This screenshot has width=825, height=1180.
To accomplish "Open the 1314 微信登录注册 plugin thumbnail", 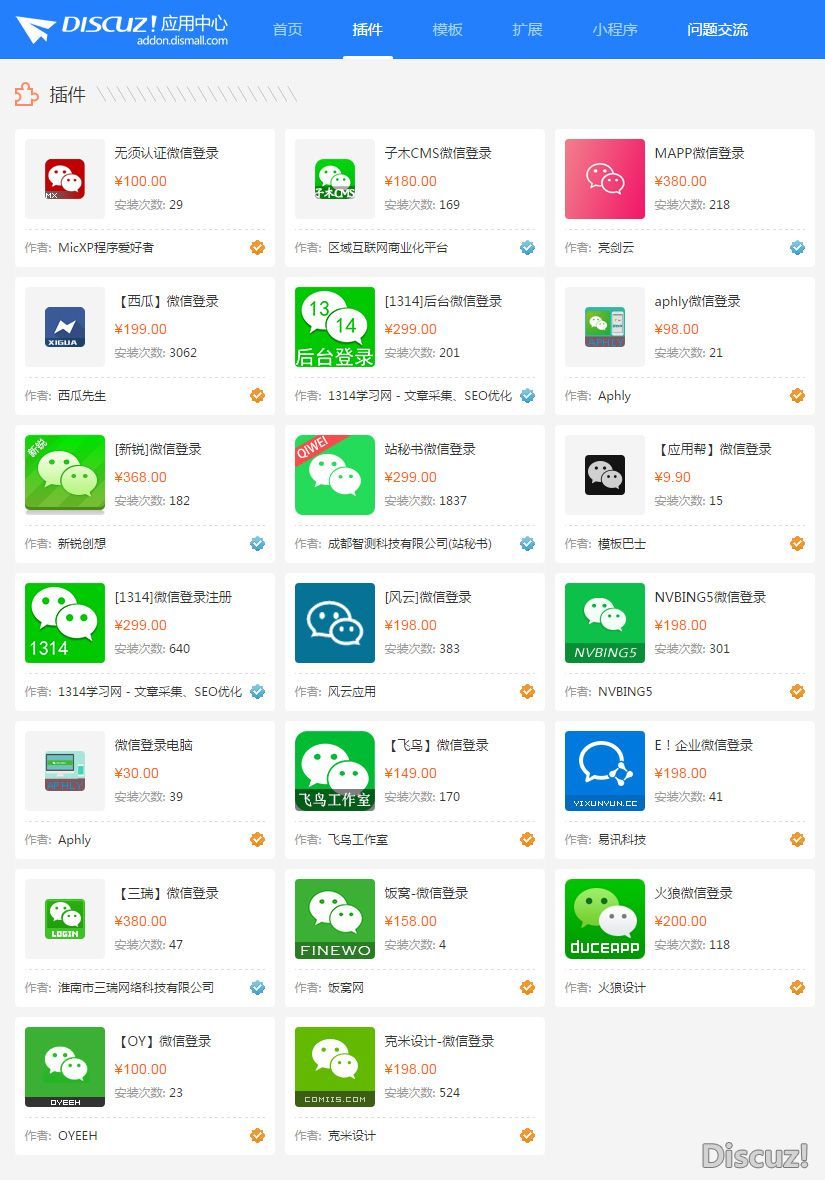I will coord(65,623).
